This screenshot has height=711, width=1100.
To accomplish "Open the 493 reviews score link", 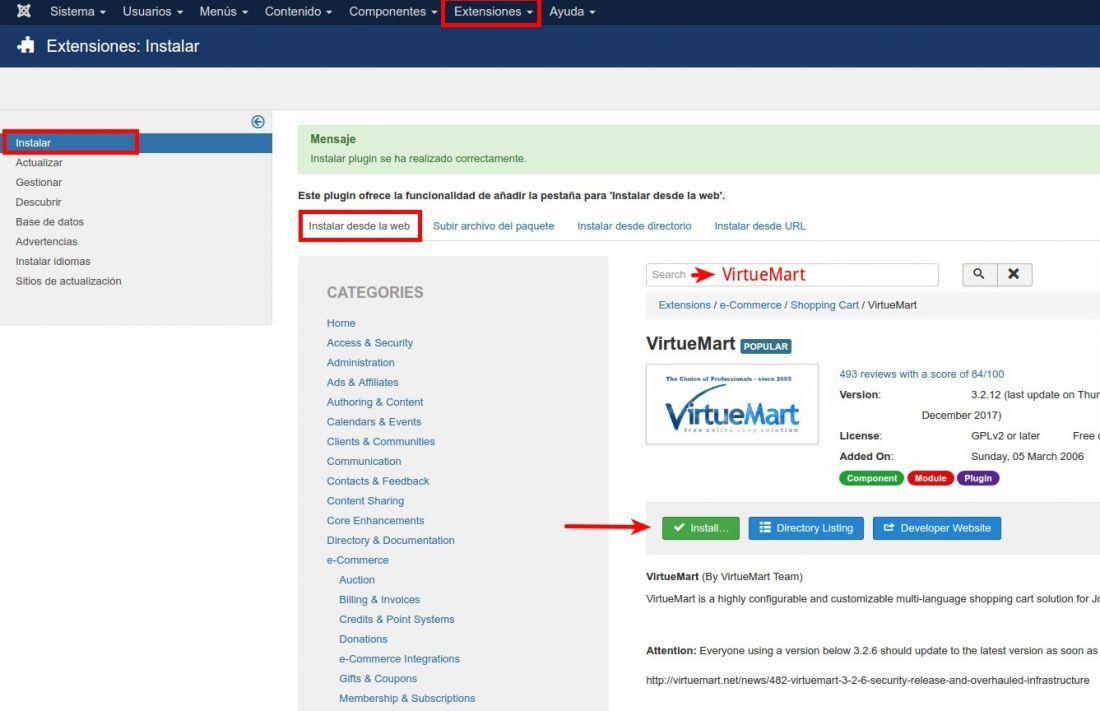I will [x=921, y=374].
